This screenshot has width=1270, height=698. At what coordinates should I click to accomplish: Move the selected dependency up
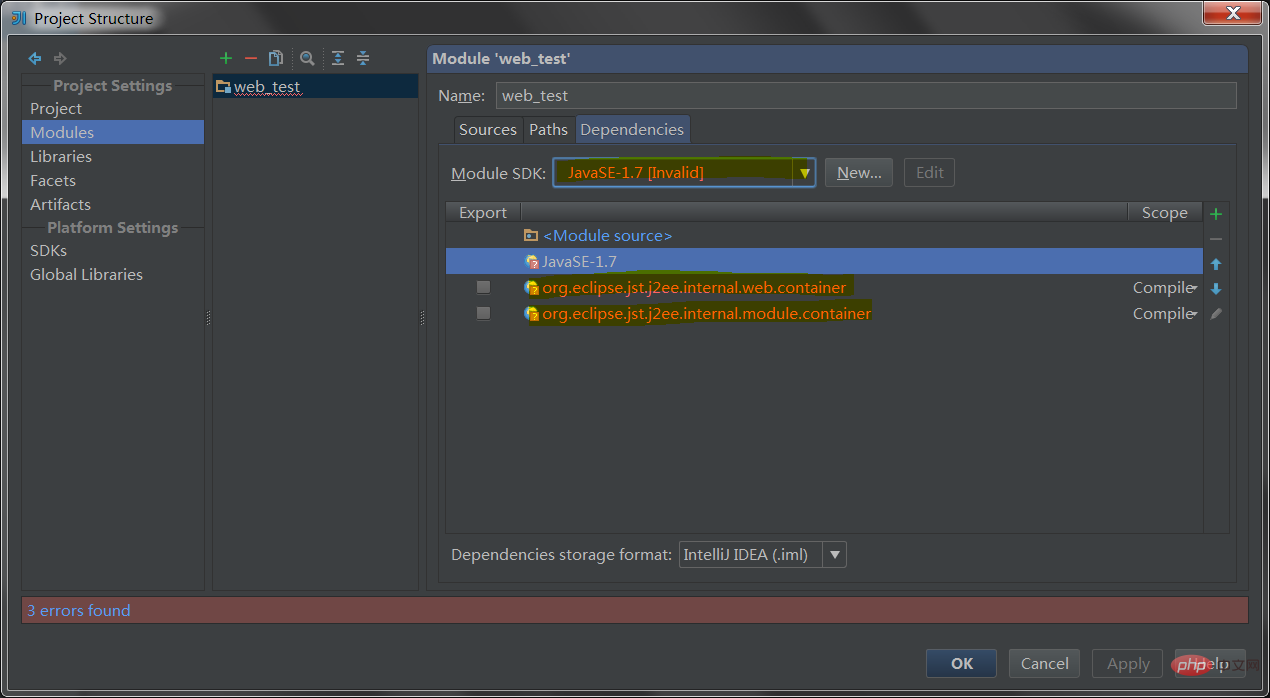point(1216,264)
